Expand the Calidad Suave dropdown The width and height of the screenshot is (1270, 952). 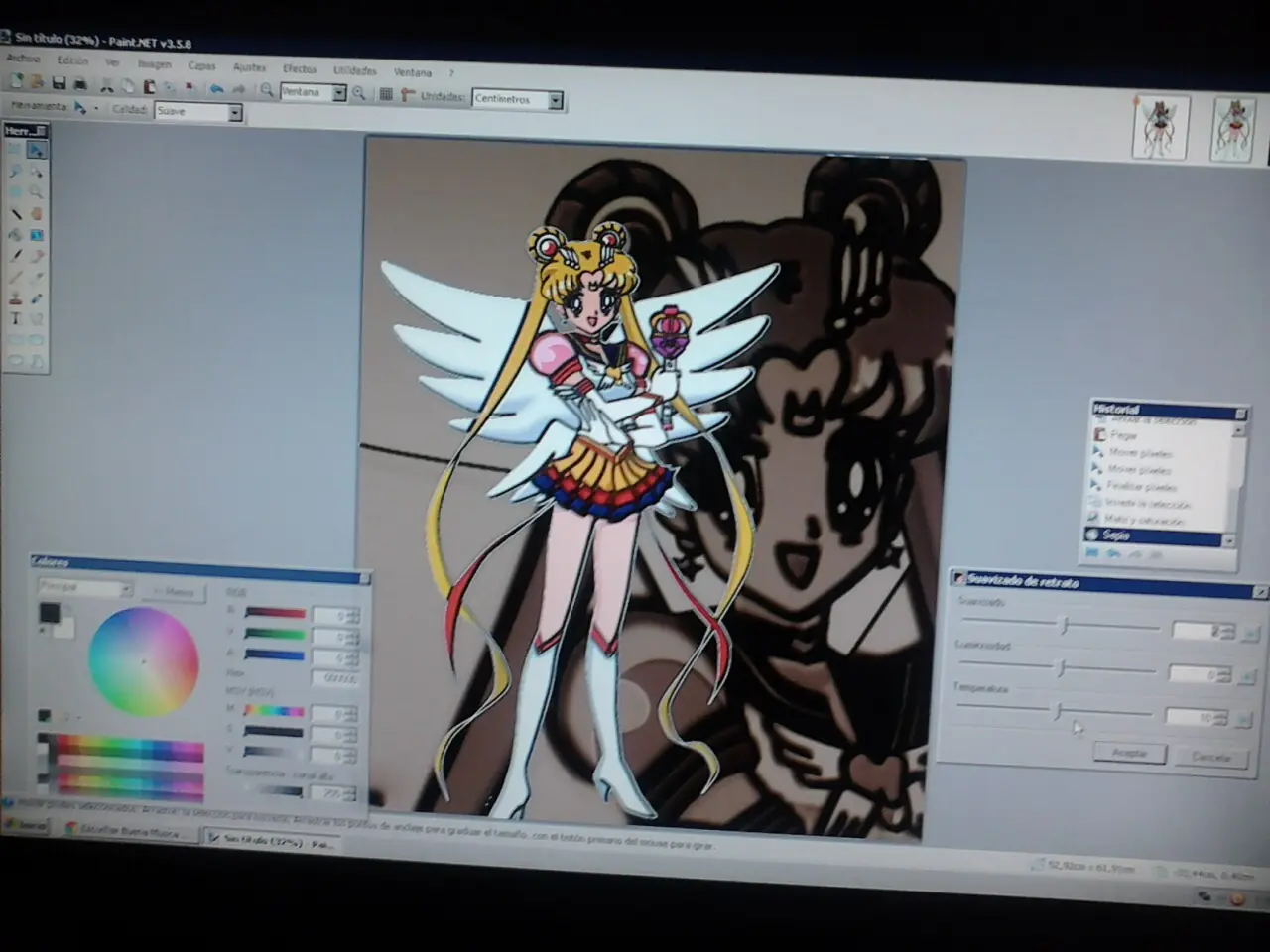pyautogui.click(x=198, y=112)
